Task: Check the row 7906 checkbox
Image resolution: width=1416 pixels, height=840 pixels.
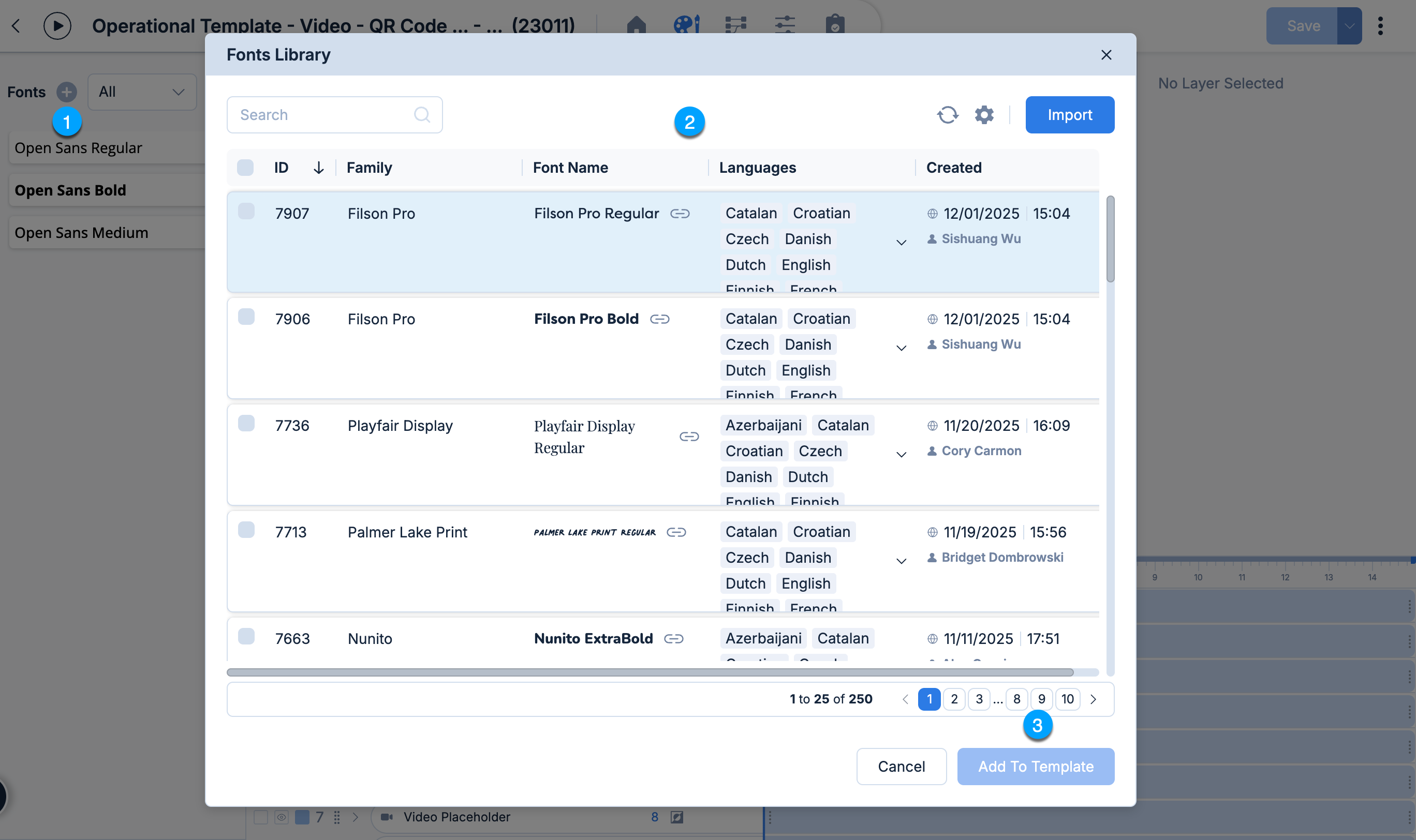Action: click(x=246, y=317)
